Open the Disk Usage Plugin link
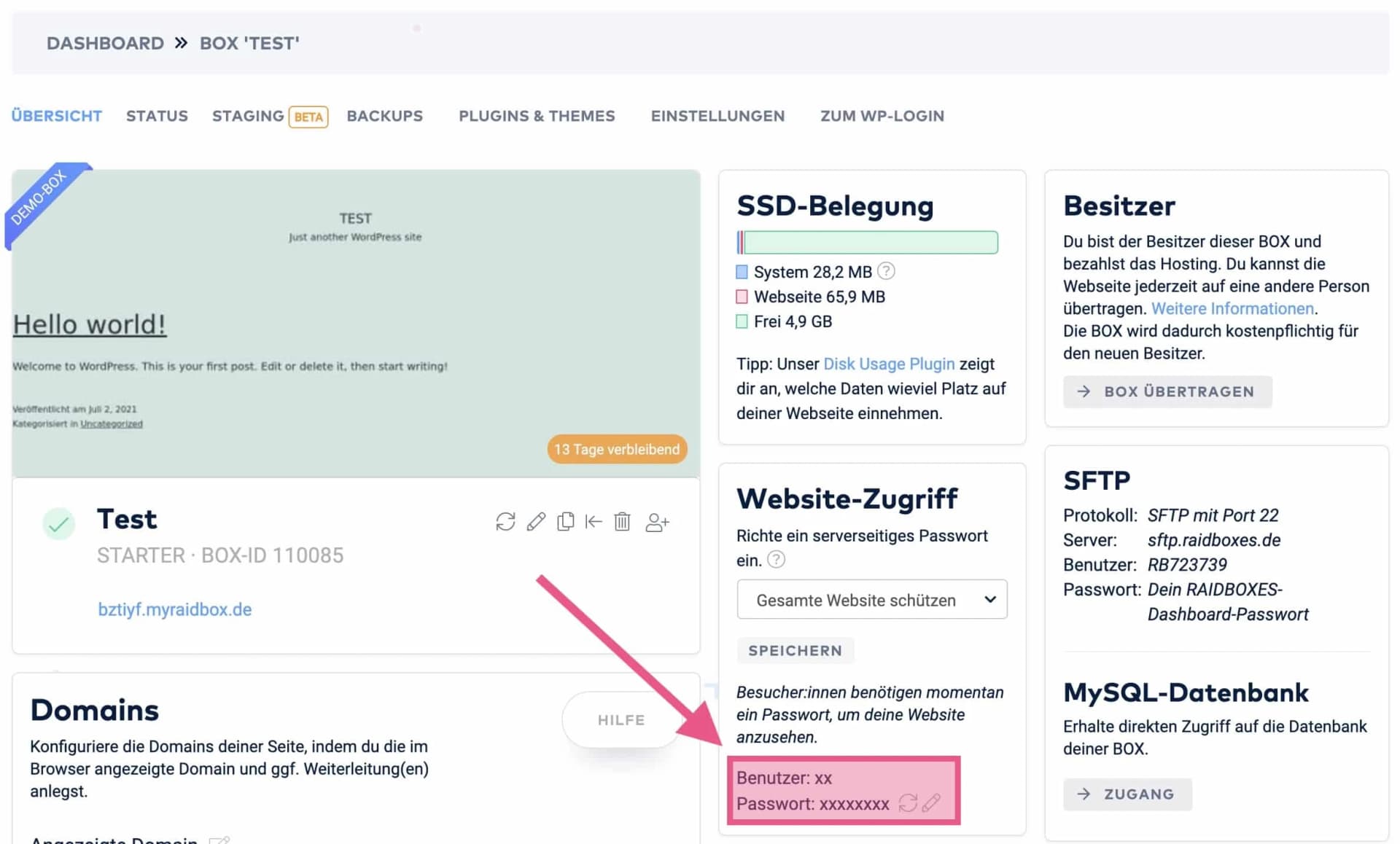Screen dimensions: 1400x844 click(889, 364)
